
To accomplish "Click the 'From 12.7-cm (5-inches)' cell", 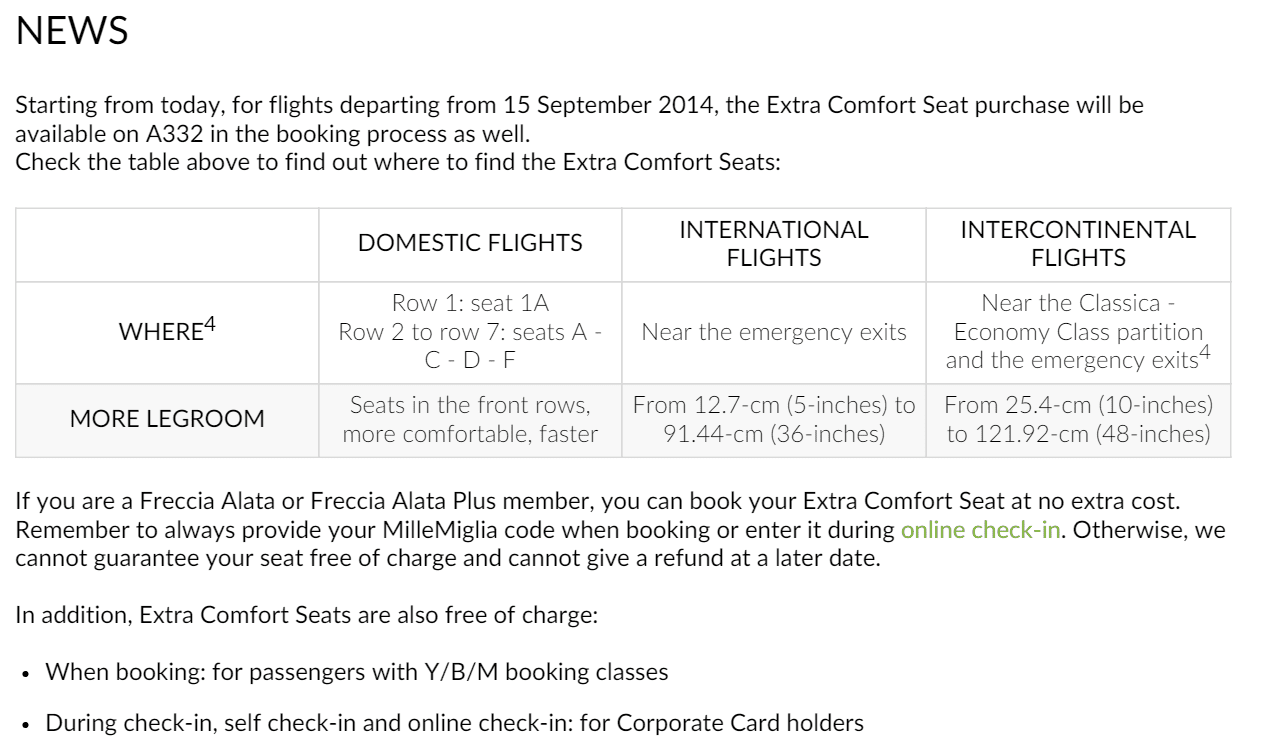I will point(774,419).
